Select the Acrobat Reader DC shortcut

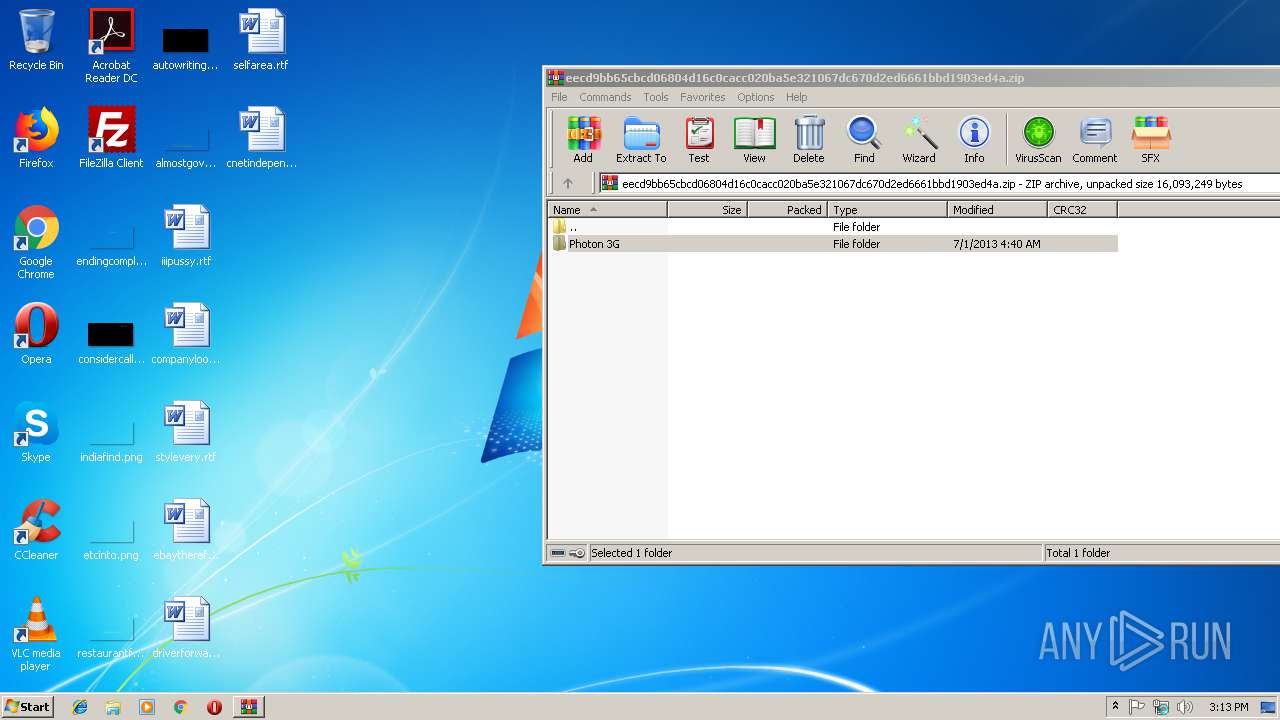tap(111, 46)
